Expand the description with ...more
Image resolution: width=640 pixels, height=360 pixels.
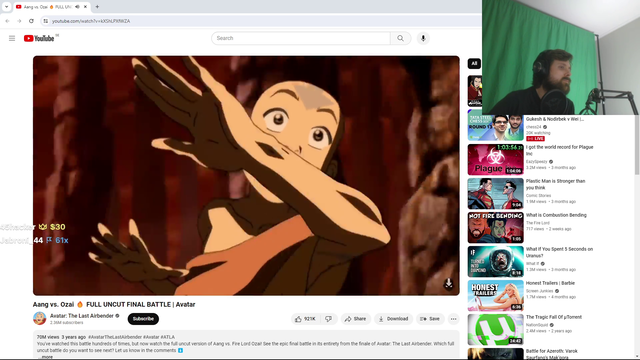pyautogui.click(x=46, y=357)
